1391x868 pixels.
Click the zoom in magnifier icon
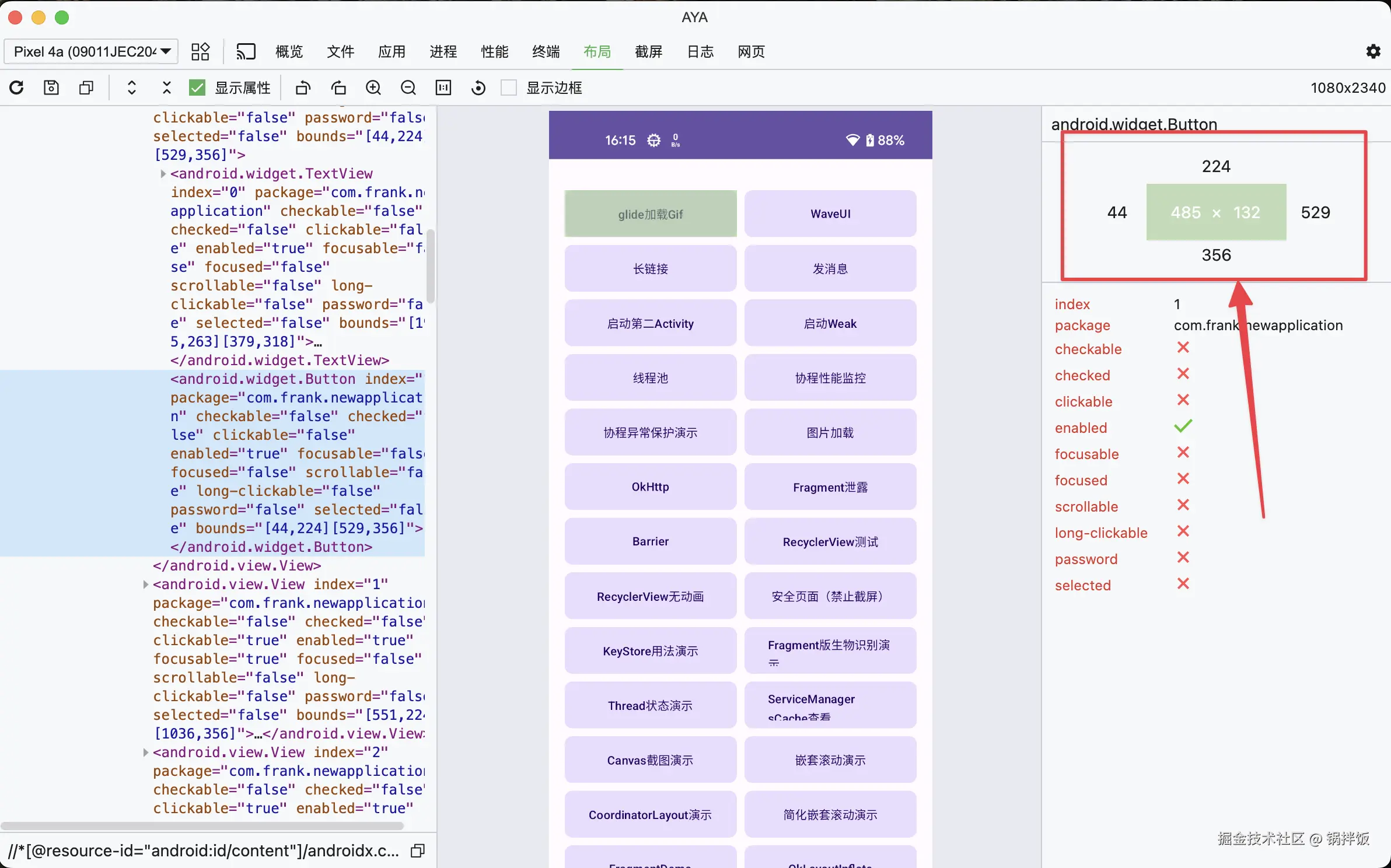[373, 87]
